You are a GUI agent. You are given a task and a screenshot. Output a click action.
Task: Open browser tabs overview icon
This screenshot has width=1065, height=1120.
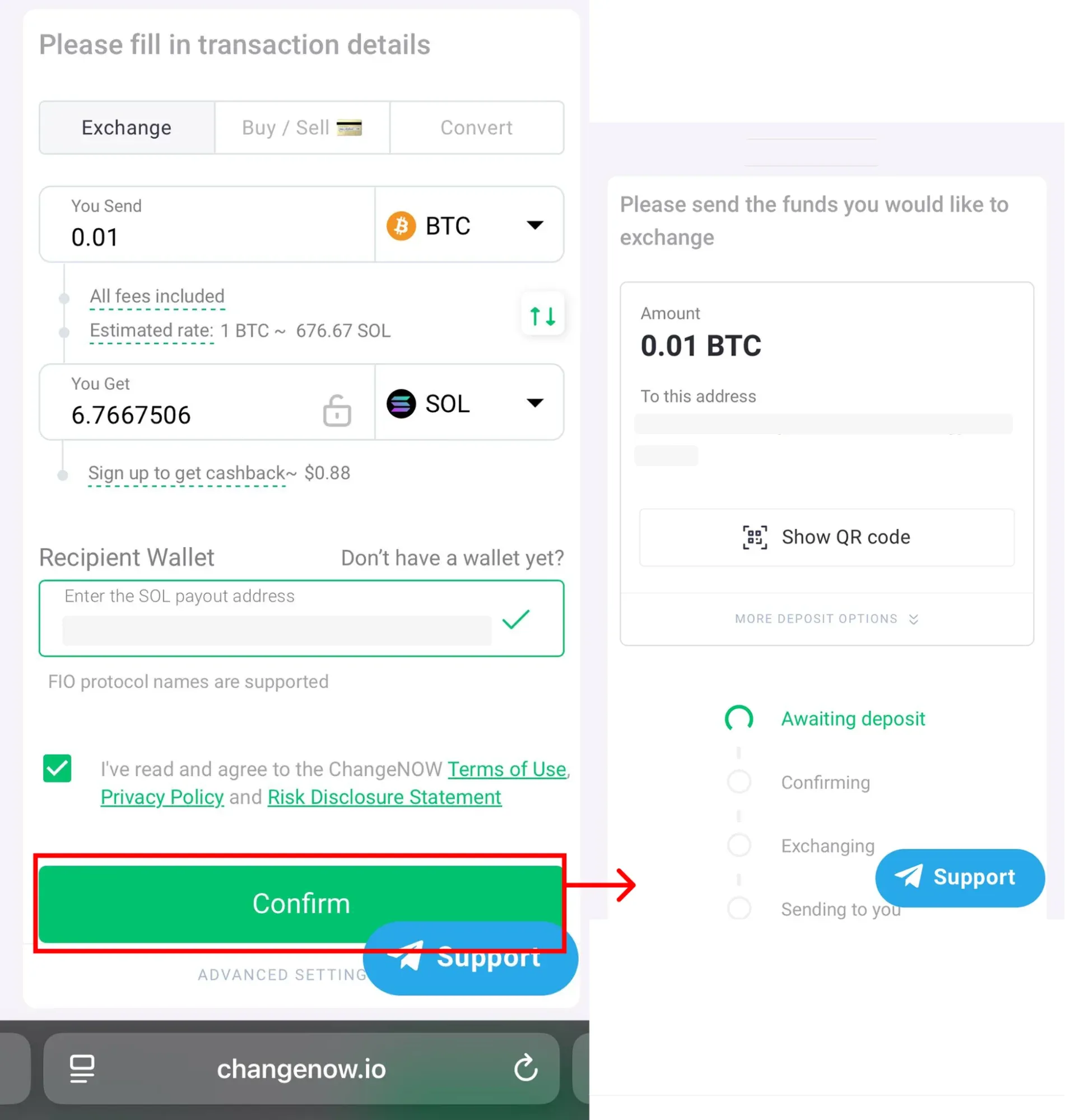tap(81, 1068)
